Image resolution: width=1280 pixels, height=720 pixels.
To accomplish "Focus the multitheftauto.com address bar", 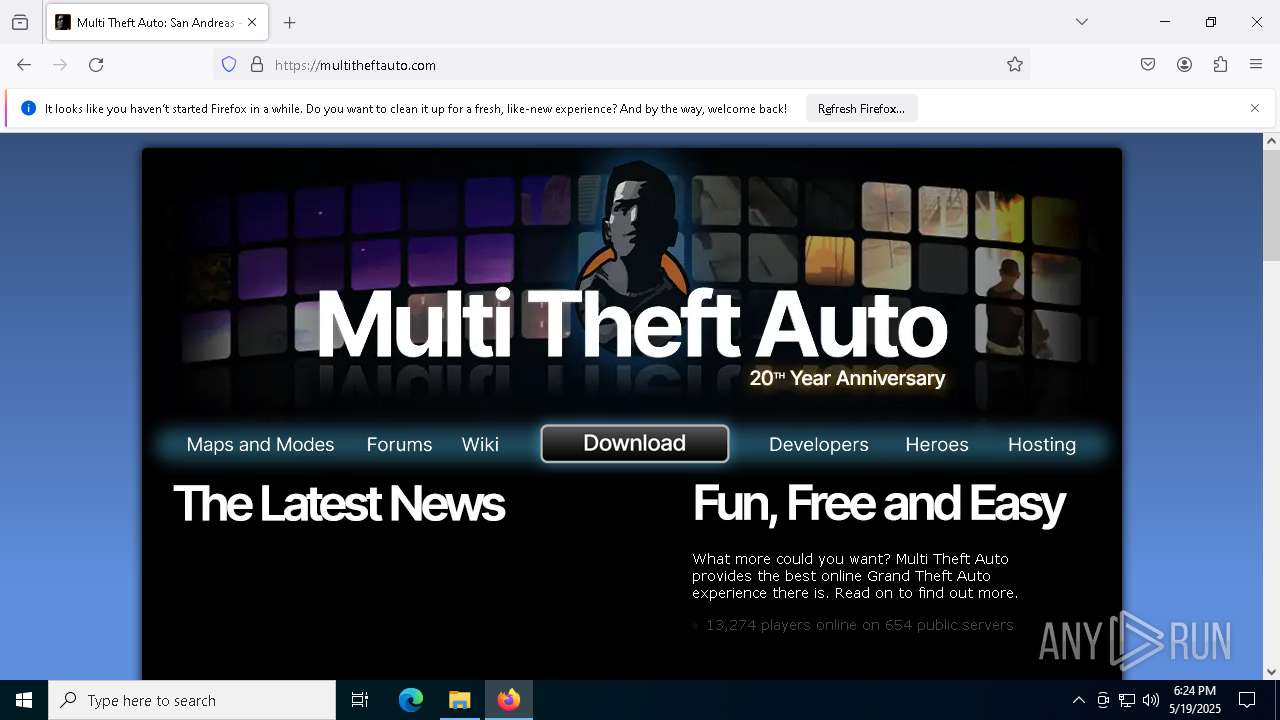I will 620,65.
